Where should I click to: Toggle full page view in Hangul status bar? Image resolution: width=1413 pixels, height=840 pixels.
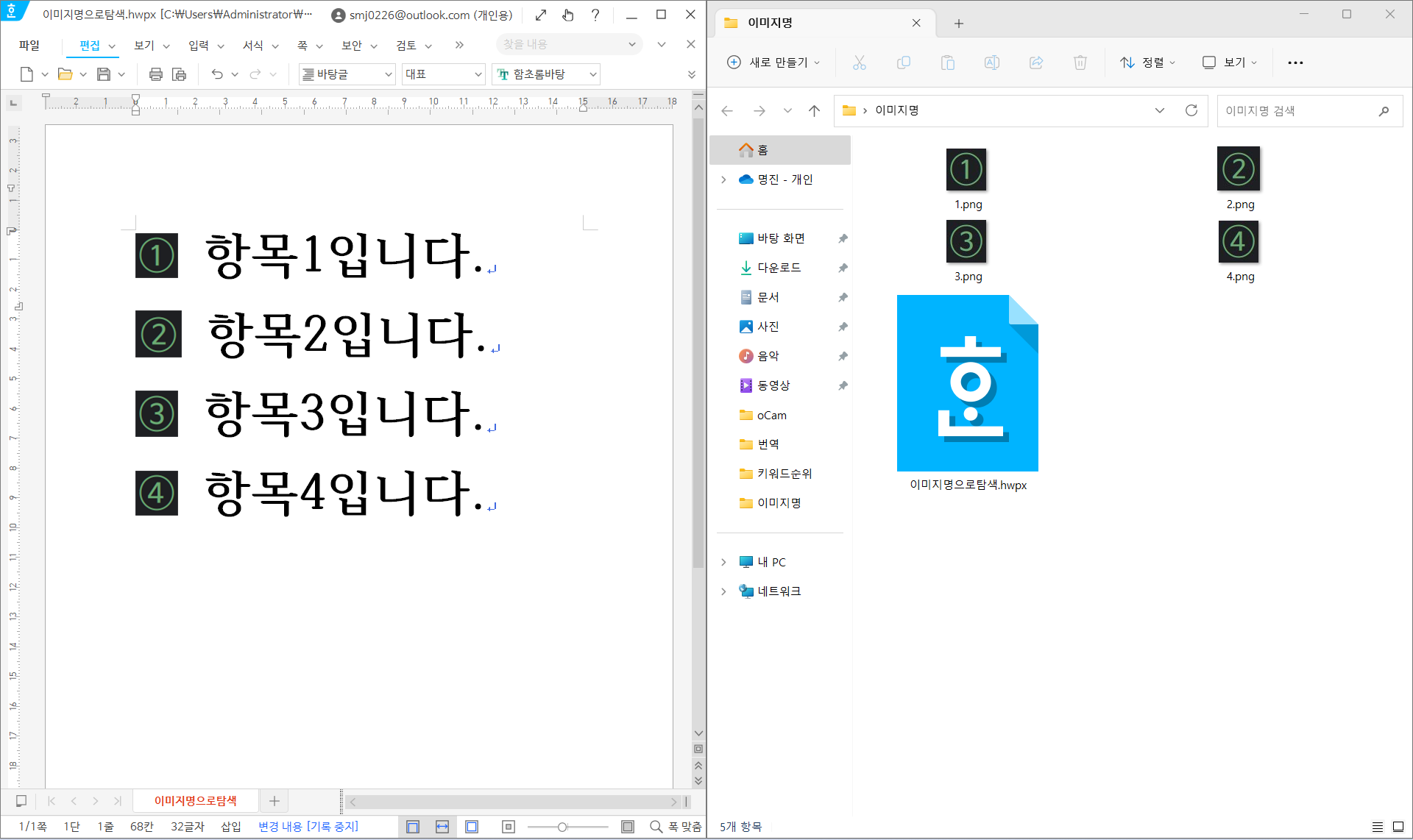click(472, 827)
